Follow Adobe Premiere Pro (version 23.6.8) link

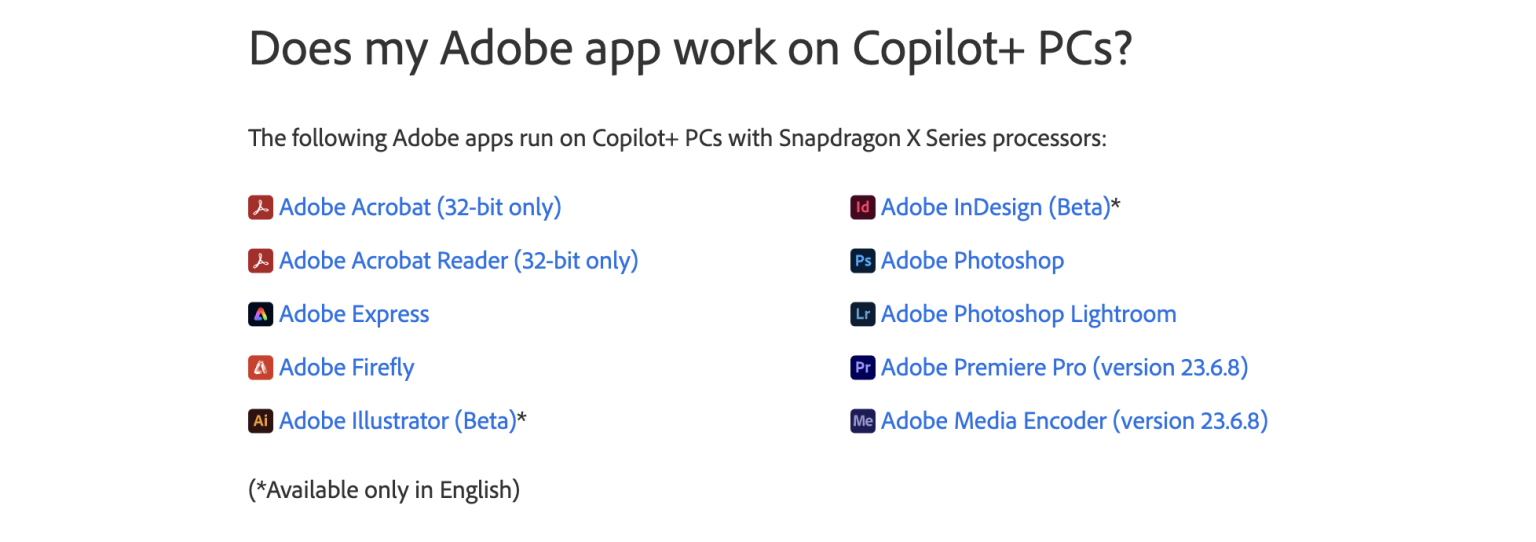[x=1064, y=368]
